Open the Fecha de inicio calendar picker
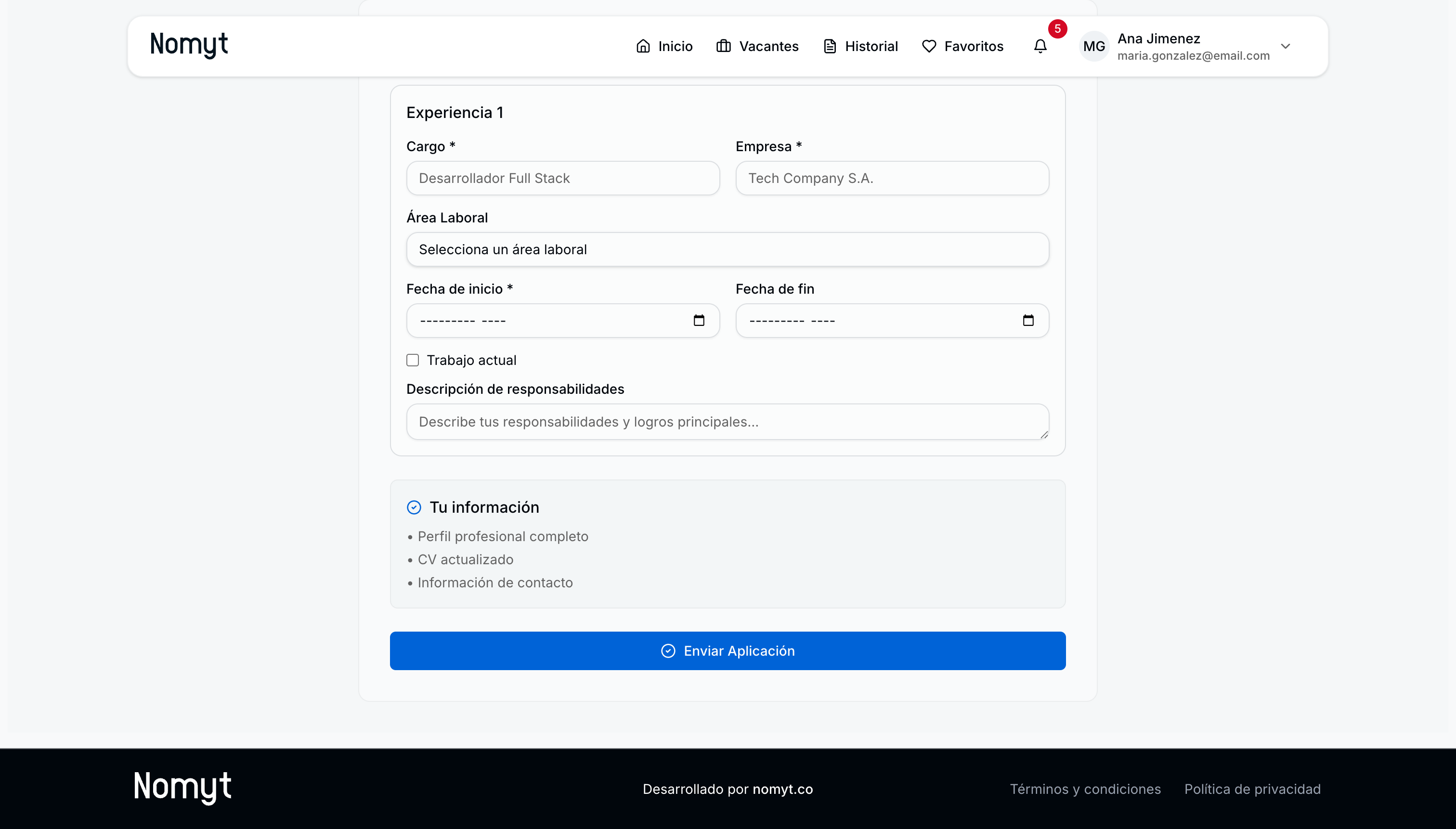Image resolution: width=1456 pixels, height=829 pixels. pyautogui.click(x=699, y=321)
